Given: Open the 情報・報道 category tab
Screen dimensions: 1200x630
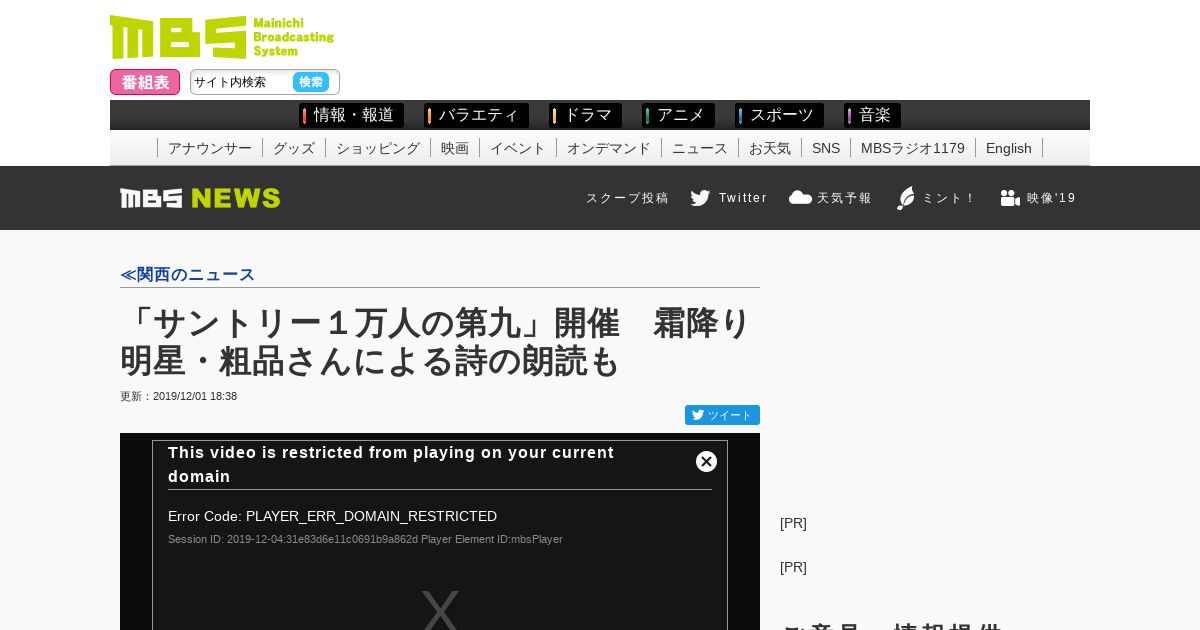Looking at the screenshot, I should tap(351, 115).
